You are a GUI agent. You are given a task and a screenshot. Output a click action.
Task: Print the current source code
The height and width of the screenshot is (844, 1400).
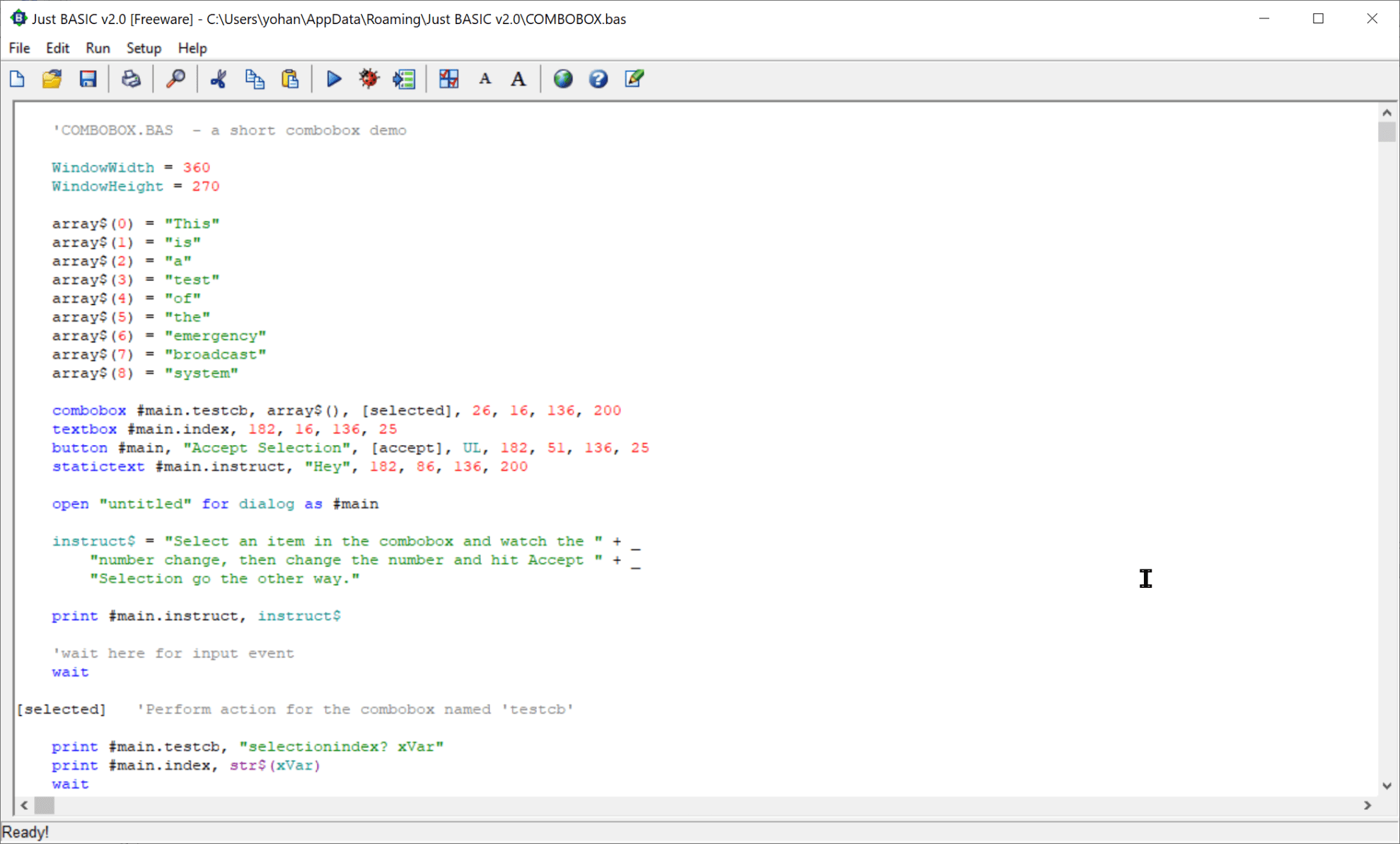[x=132, y=79]
